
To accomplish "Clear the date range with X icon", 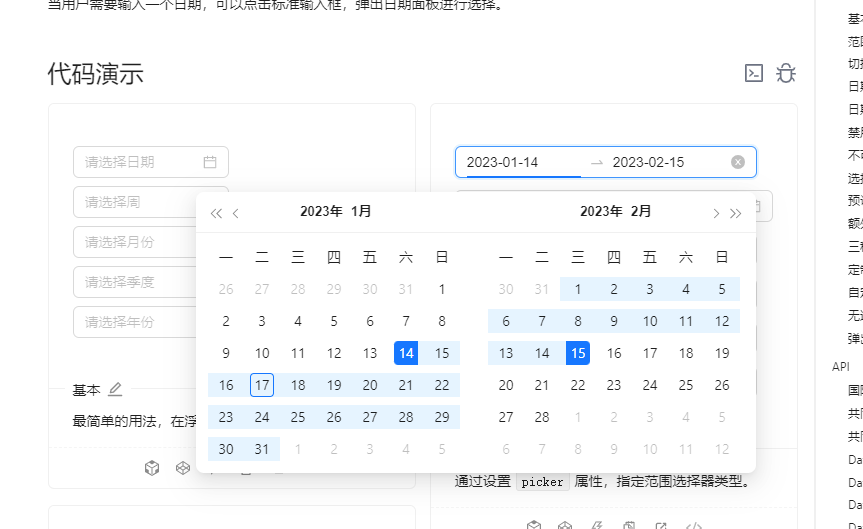I will tap(738, 162).
